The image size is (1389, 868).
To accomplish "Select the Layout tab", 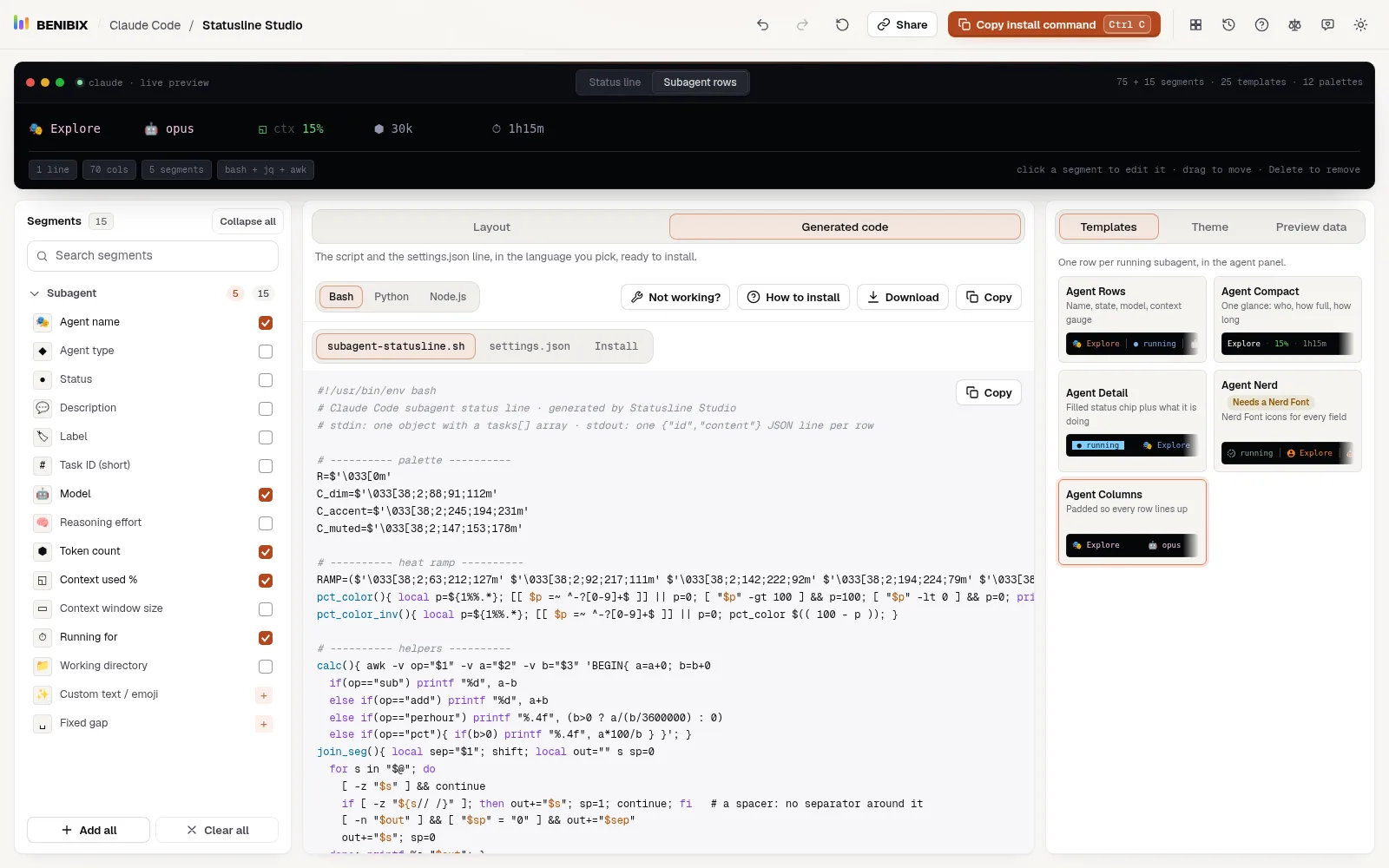I will tap(491, 227).
